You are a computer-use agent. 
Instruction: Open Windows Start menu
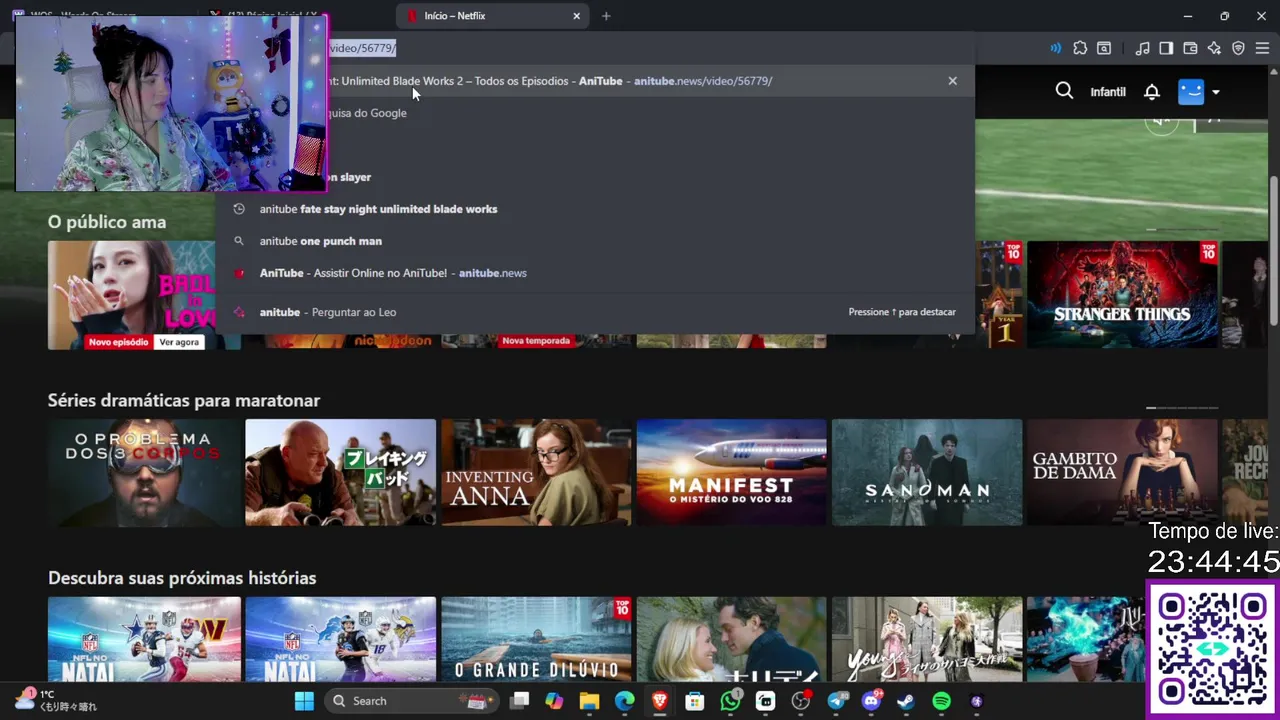point(304,701)
